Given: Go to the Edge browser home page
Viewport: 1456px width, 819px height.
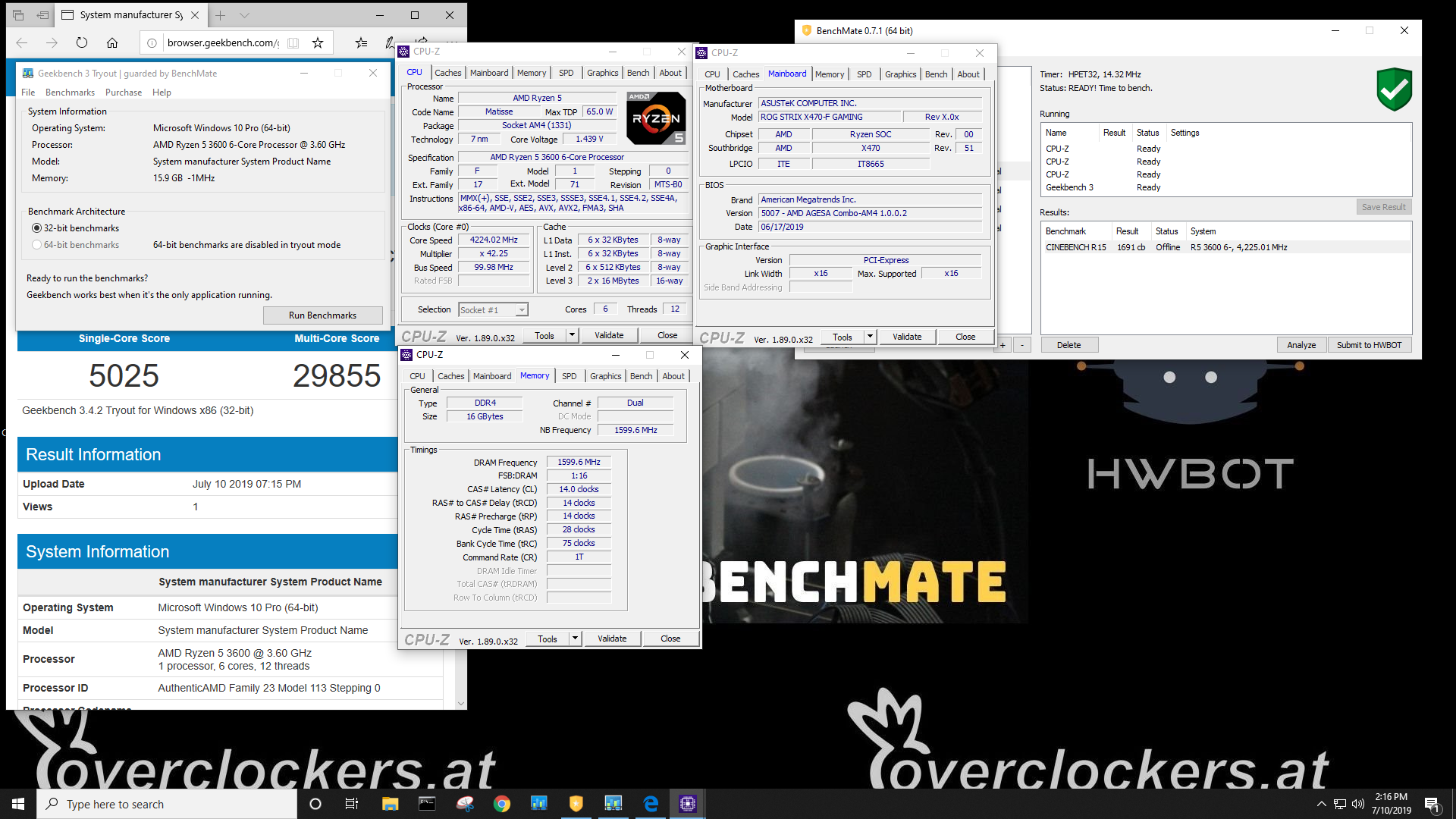Looking at the screenshot, I should point(112,42).
